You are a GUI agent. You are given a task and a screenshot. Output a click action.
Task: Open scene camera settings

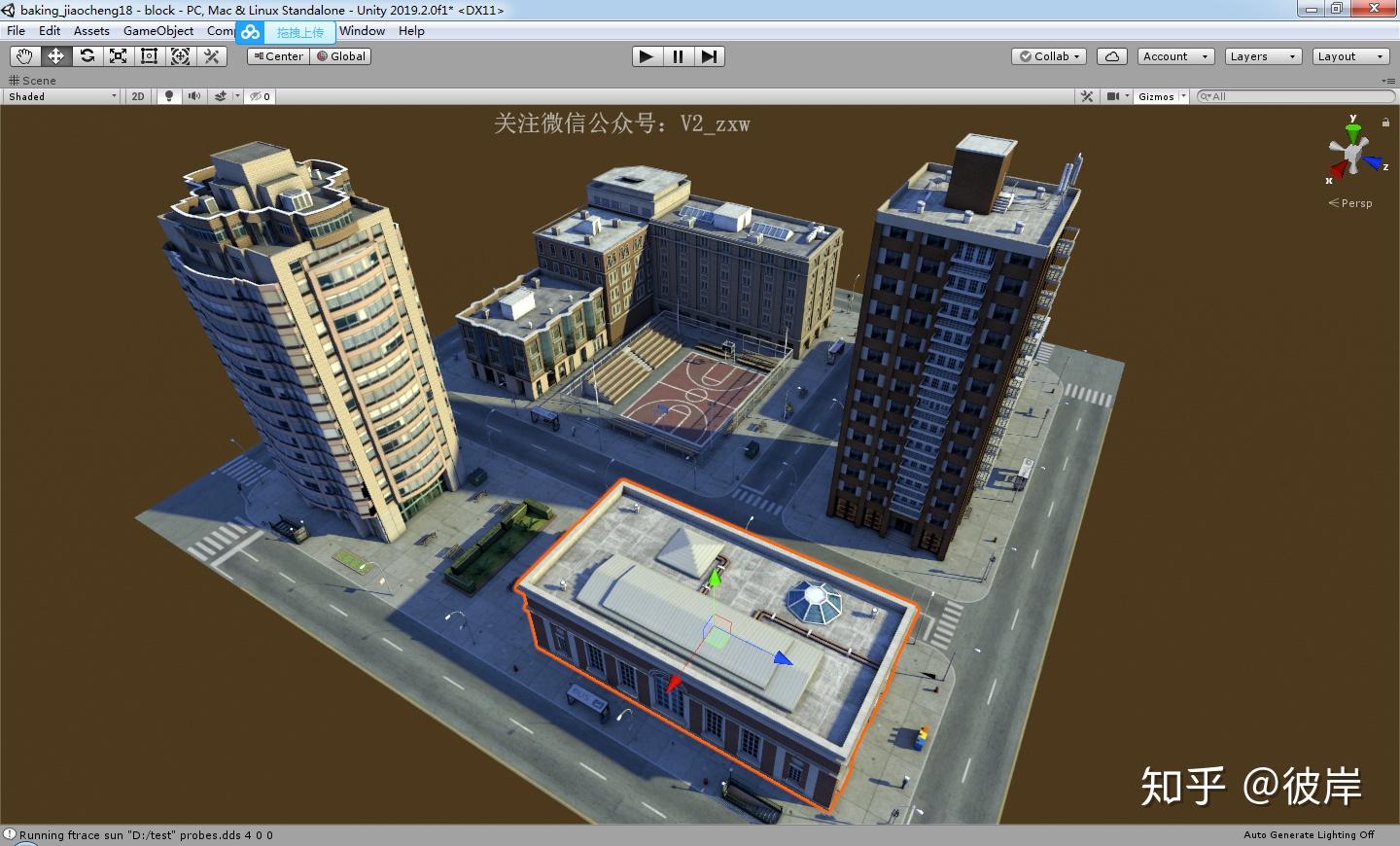point(1113,96)
